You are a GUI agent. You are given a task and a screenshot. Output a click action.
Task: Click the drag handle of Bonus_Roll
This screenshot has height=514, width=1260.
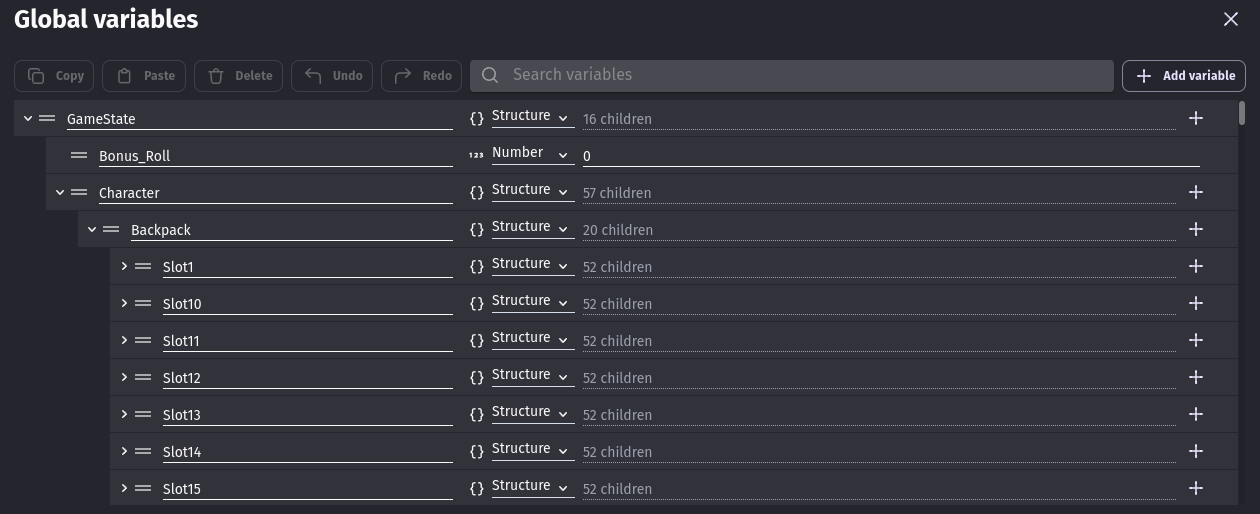click(79, 156)
